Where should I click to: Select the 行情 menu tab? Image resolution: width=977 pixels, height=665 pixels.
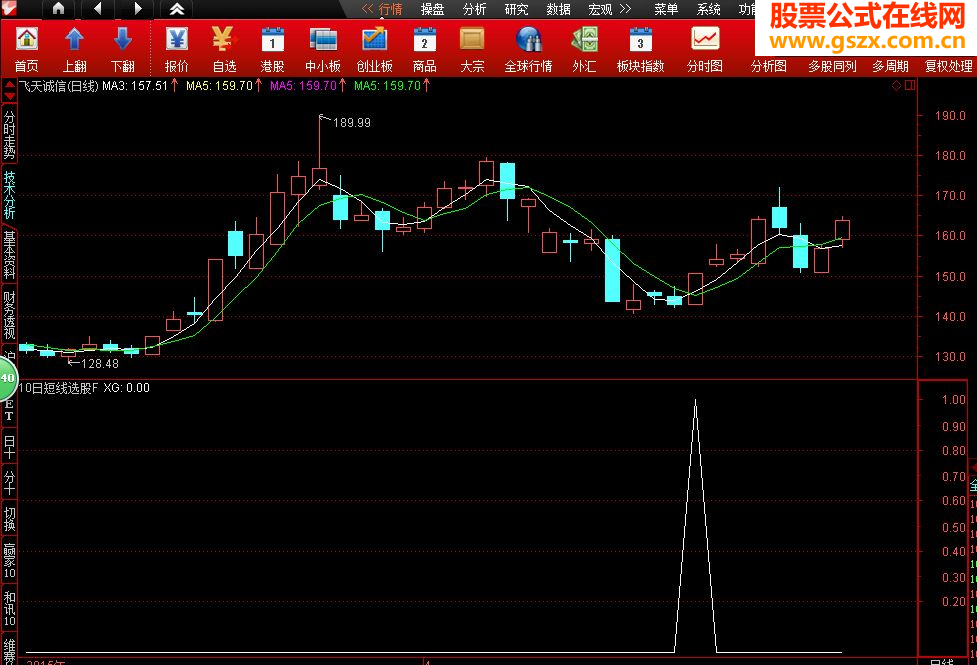391,9
